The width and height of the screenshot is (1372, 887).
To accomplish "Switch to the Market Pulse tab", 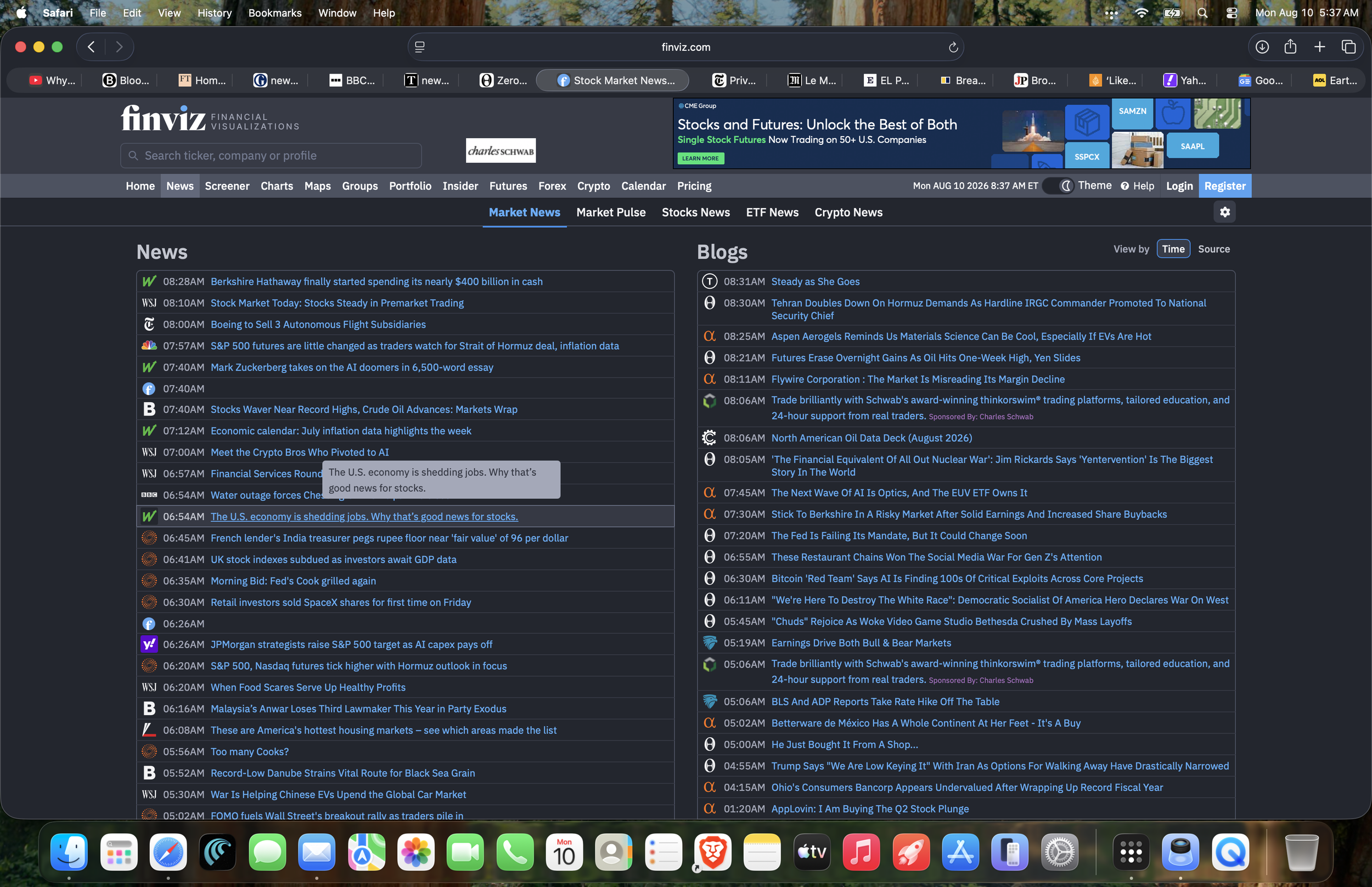I will (611, 212).
